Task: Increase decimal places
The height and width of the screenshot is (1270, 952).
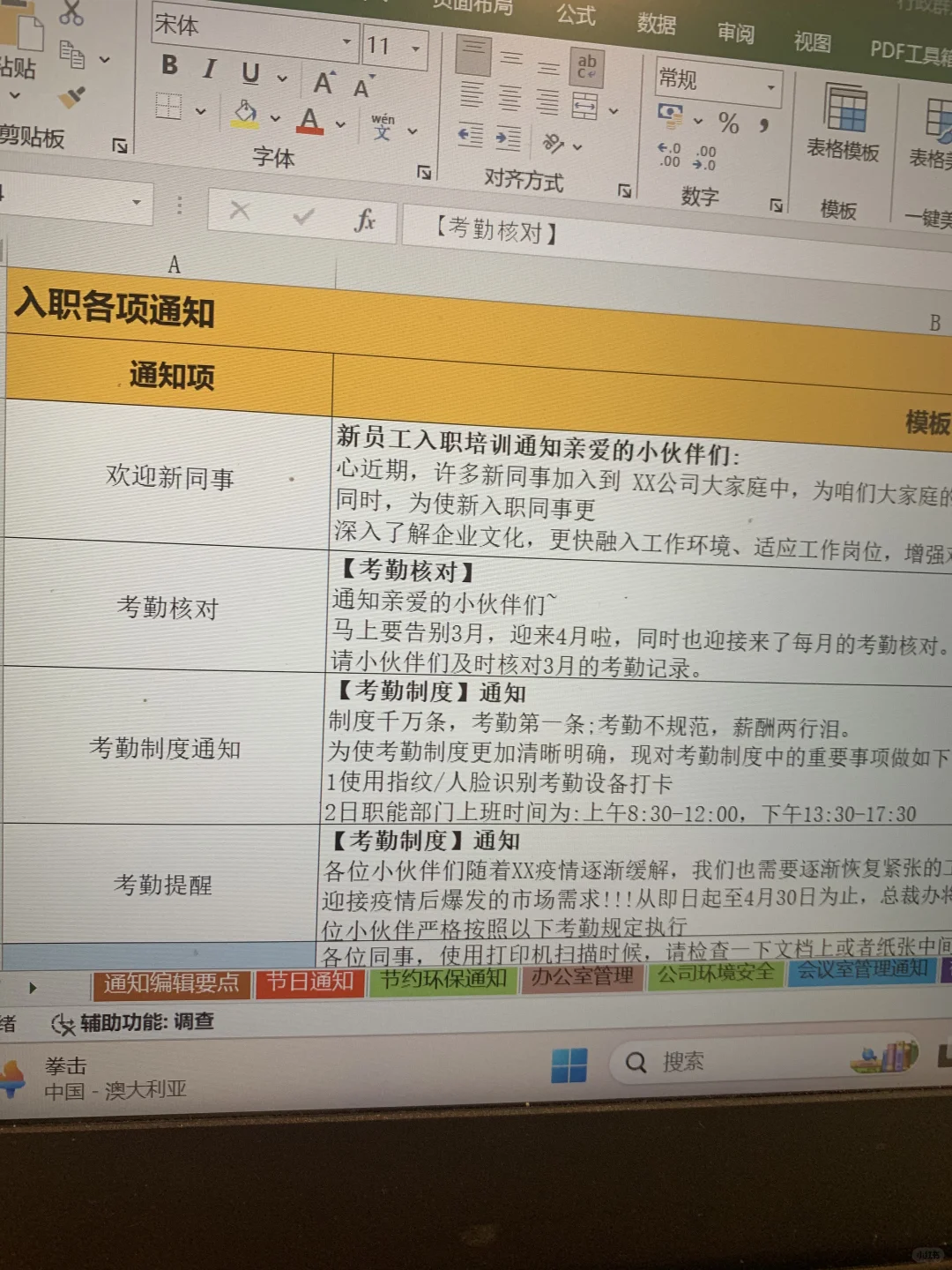Action: [x=669, y=154]
